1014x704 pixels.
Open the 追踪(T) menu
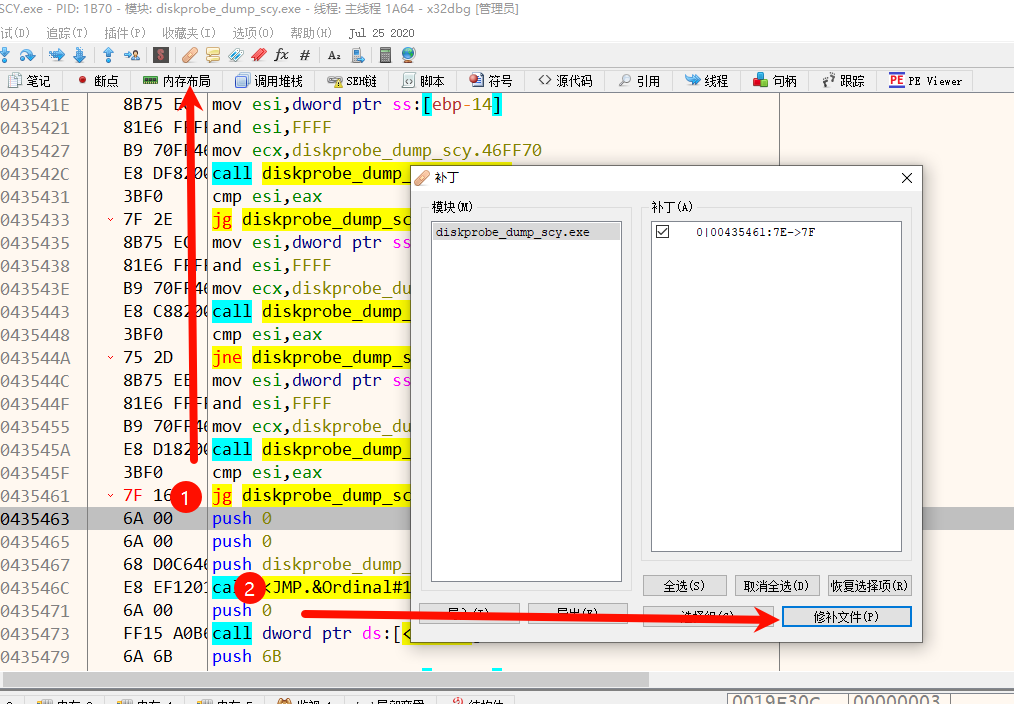point(67,33)
